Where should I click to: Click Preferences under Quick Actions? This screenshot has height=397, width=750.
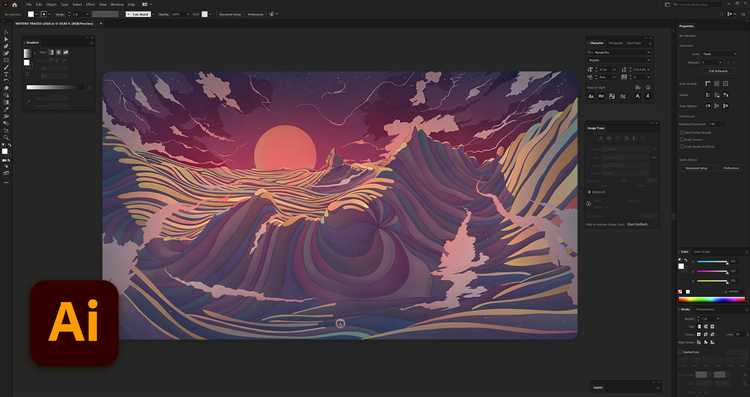[x=731, y=168]
